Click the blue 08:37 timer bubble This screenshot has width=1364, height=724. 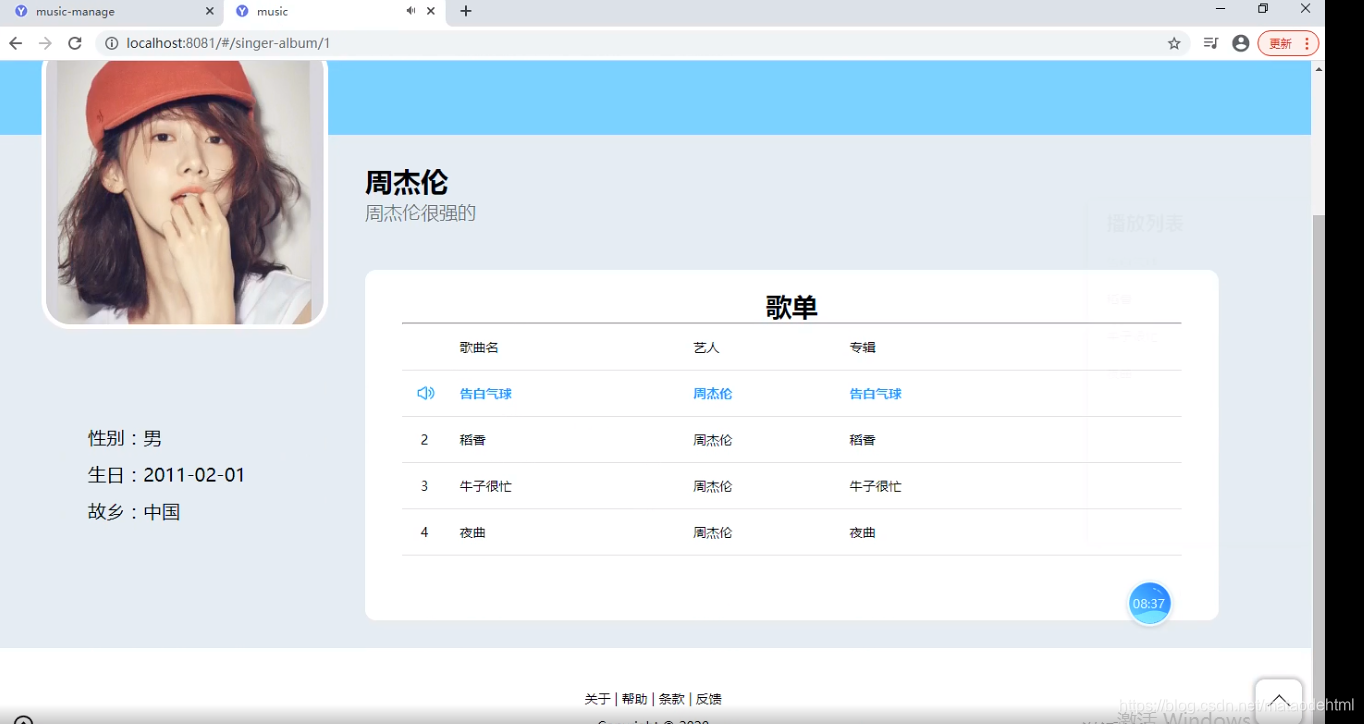pyautogui.click(x=1149, y=603)
